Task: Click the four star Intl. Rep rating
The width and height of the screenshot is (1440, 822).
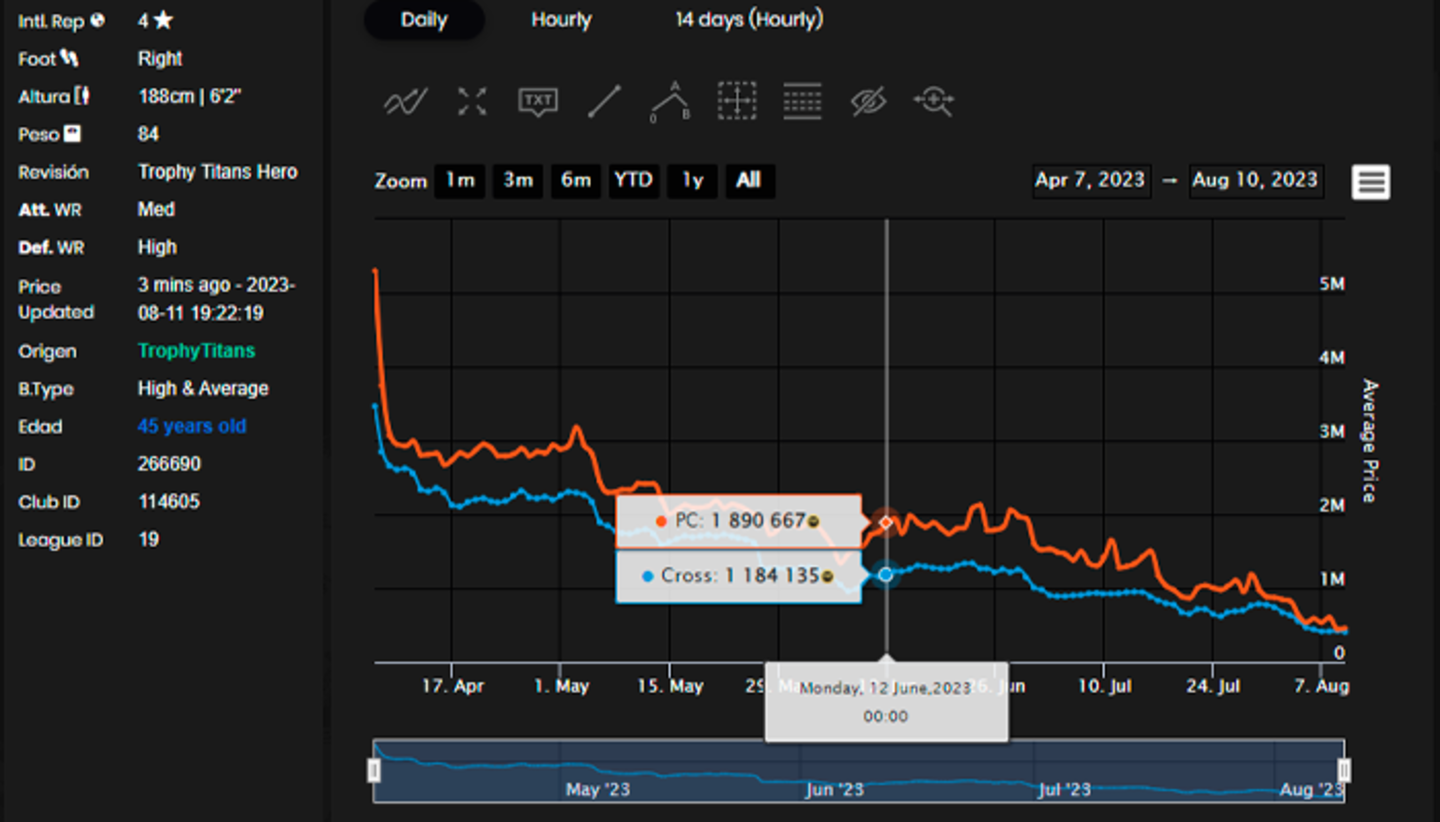Action: [155, 21]
